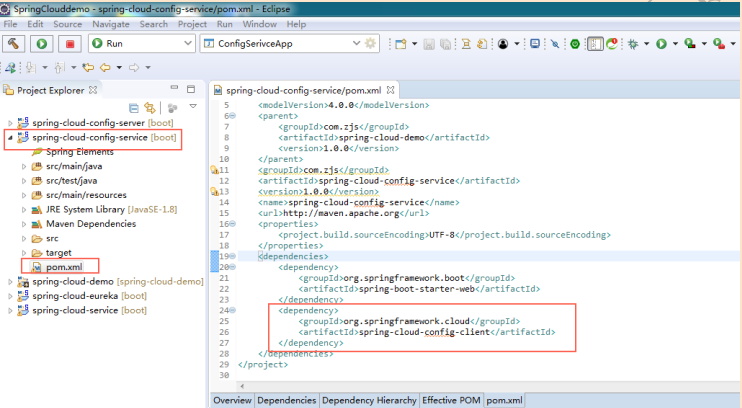Close the Project Explorer tab

click(93, 90)
